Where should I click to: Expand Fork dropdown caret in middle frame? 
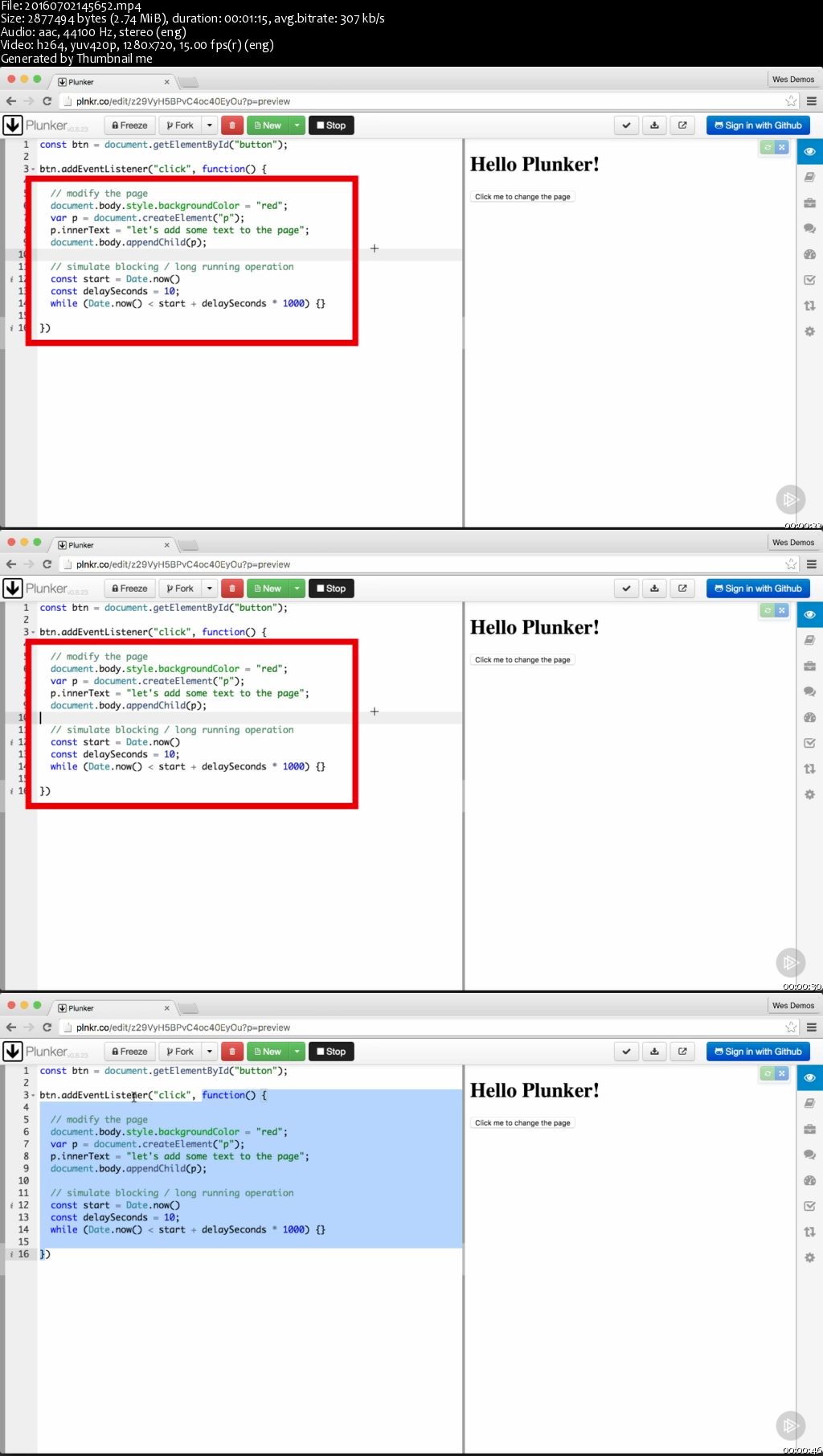point(209,589)
